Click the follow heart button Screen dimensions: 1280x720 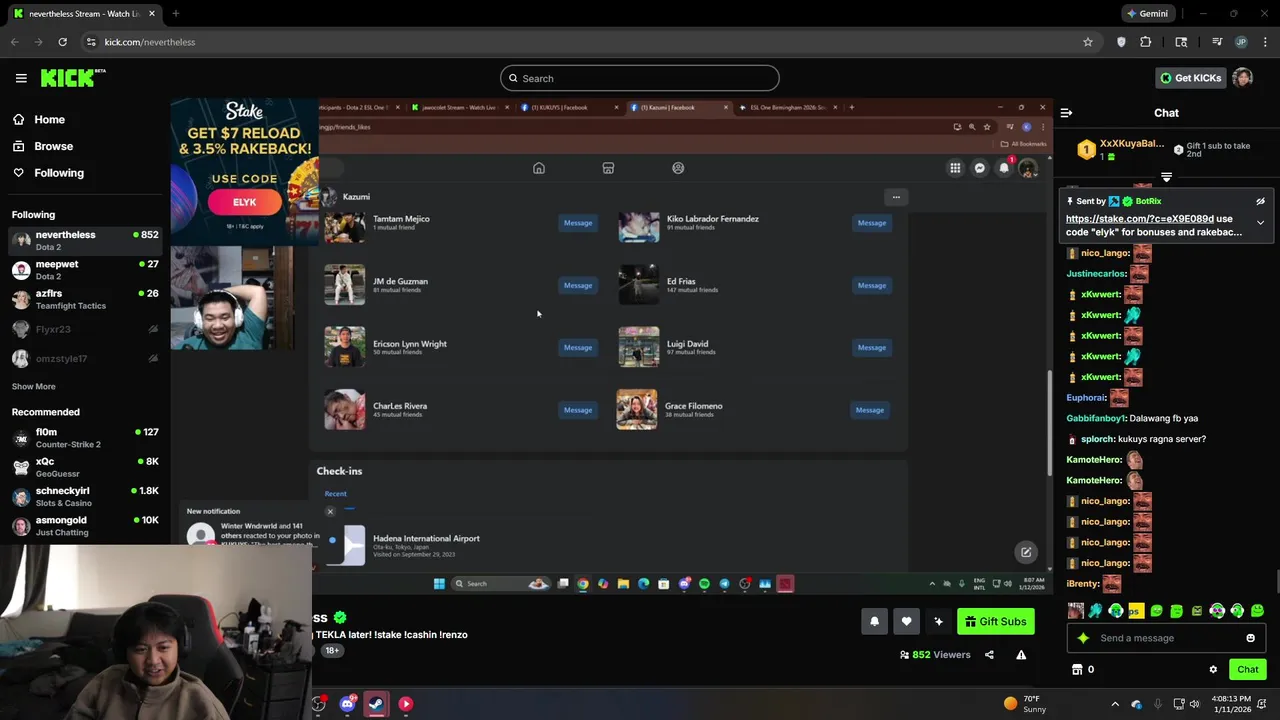click(906, 621)
